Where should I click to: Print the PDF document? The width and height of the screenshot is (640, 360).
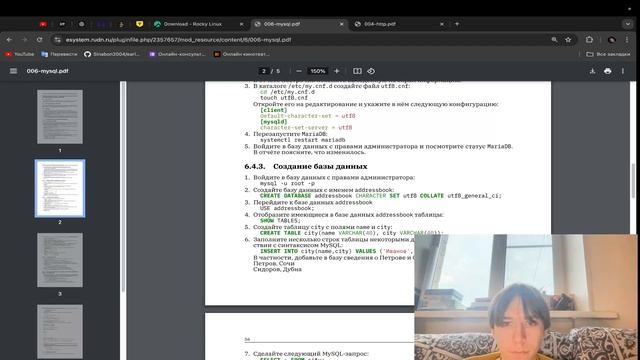[x=607, y=71]
